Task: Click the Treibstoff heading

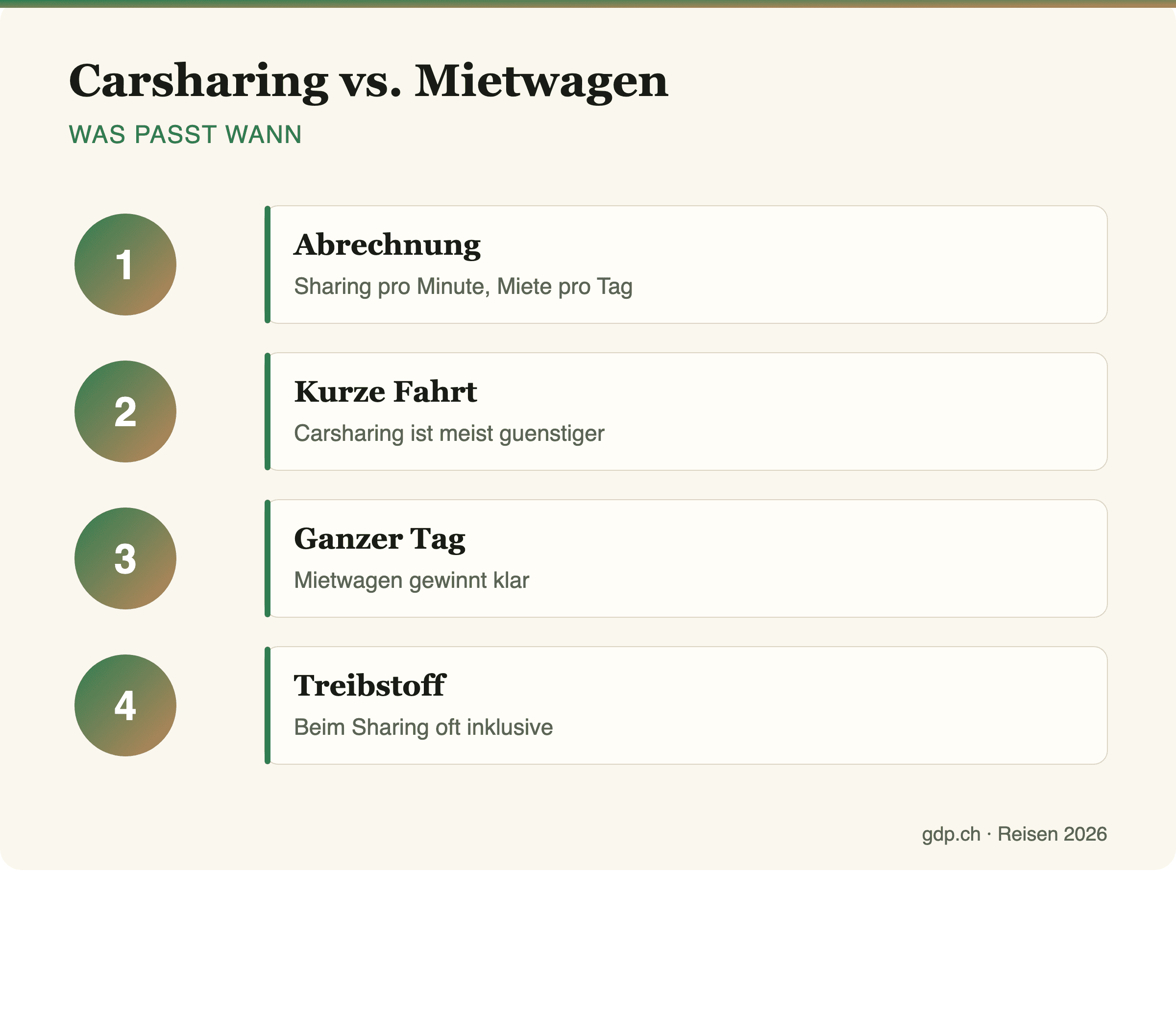Action: coord(369,685)
